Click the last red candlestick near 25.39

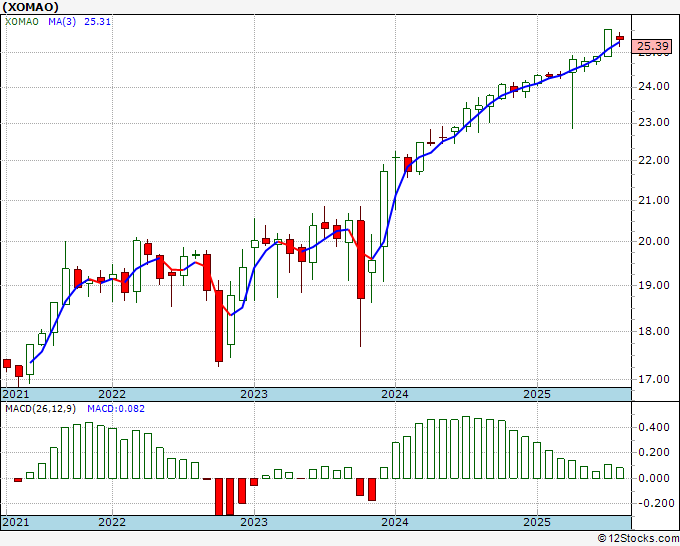[x=620, y=39]
